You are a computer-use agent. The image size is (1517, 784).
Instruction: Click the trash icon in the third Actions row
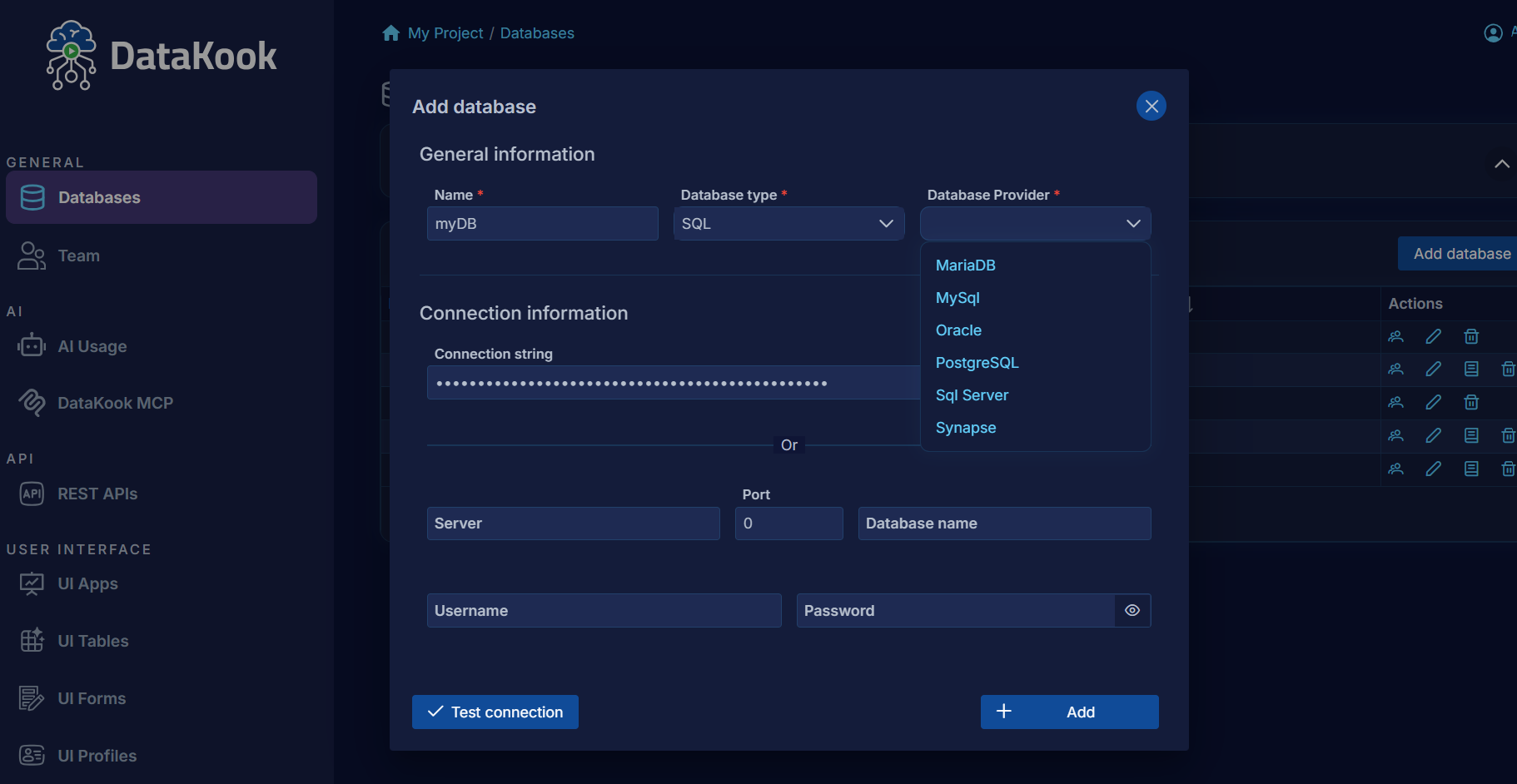pyautogui.click(x=1471, y=402)
